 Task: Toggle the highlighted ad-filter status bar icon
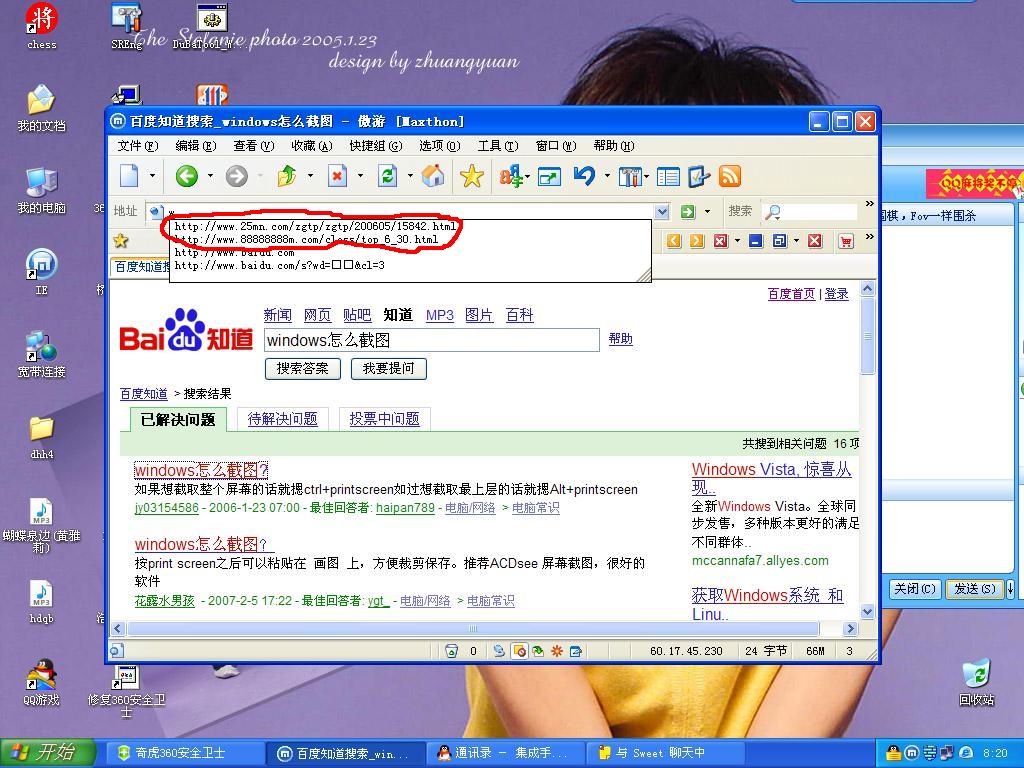pyautogui.click(x=520, y=650)
